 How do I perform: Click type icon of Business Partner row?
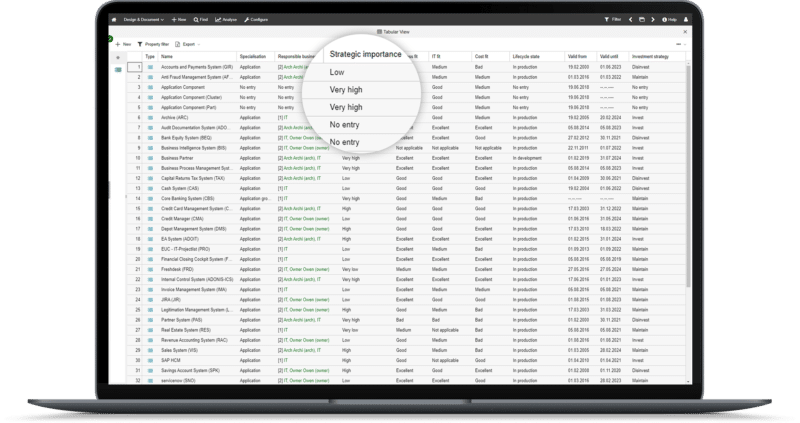click(150, 158)
